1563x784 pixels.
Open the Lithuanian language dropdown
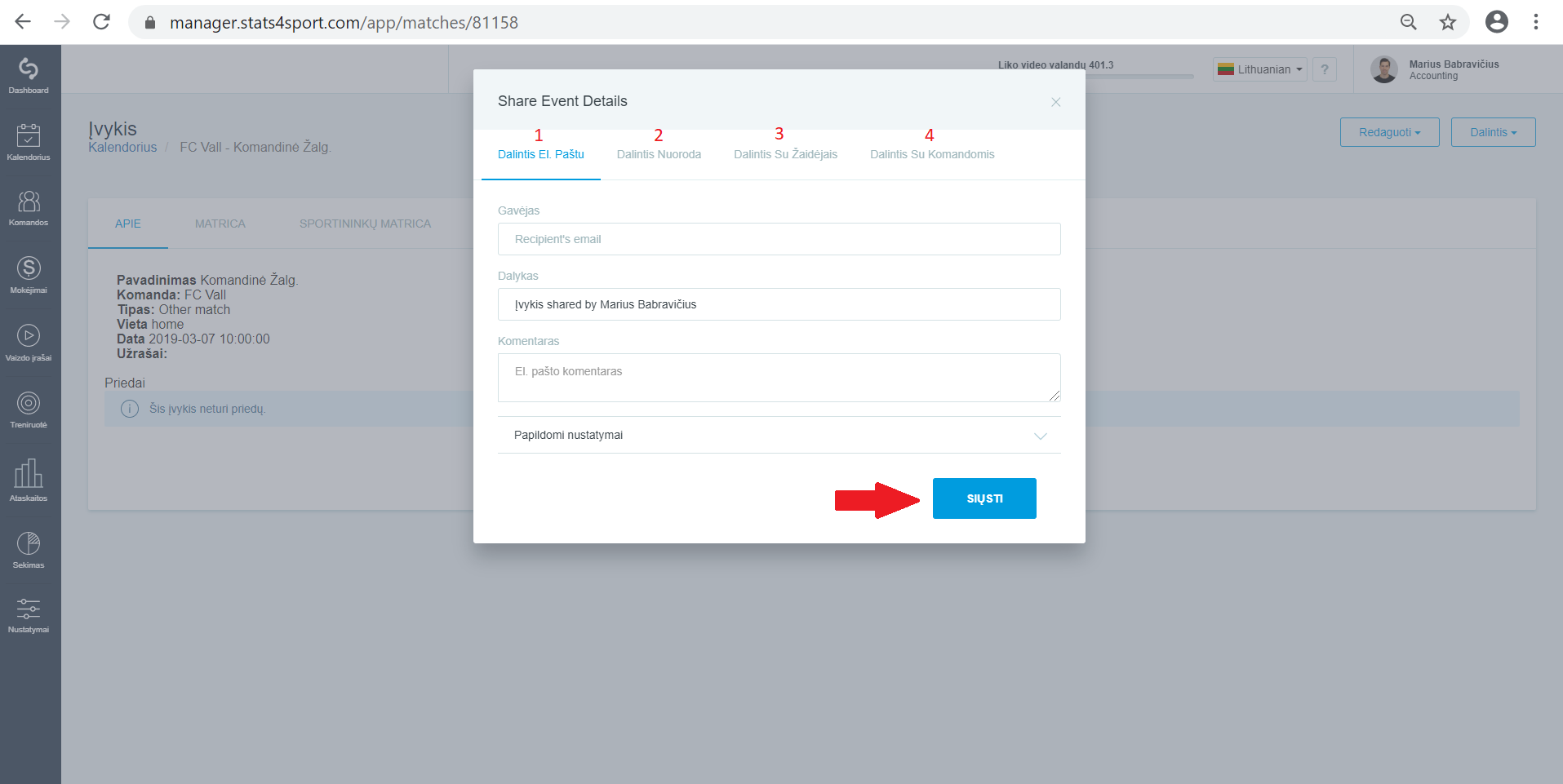(x=1260, y=69)
